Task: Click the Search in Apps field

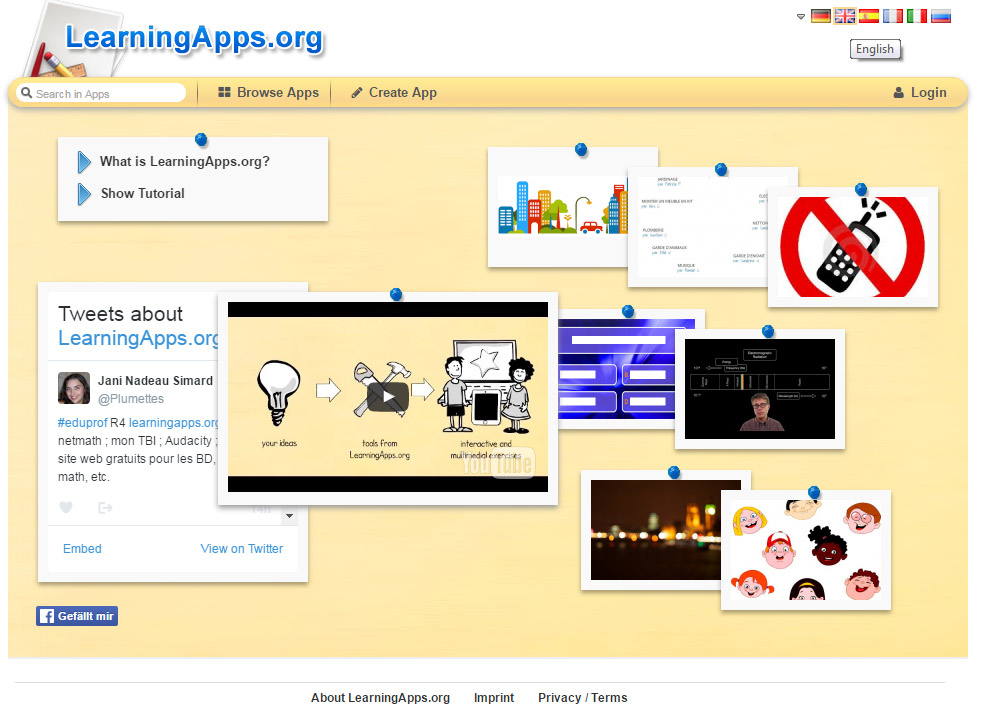Action: [x=101, y=93]
